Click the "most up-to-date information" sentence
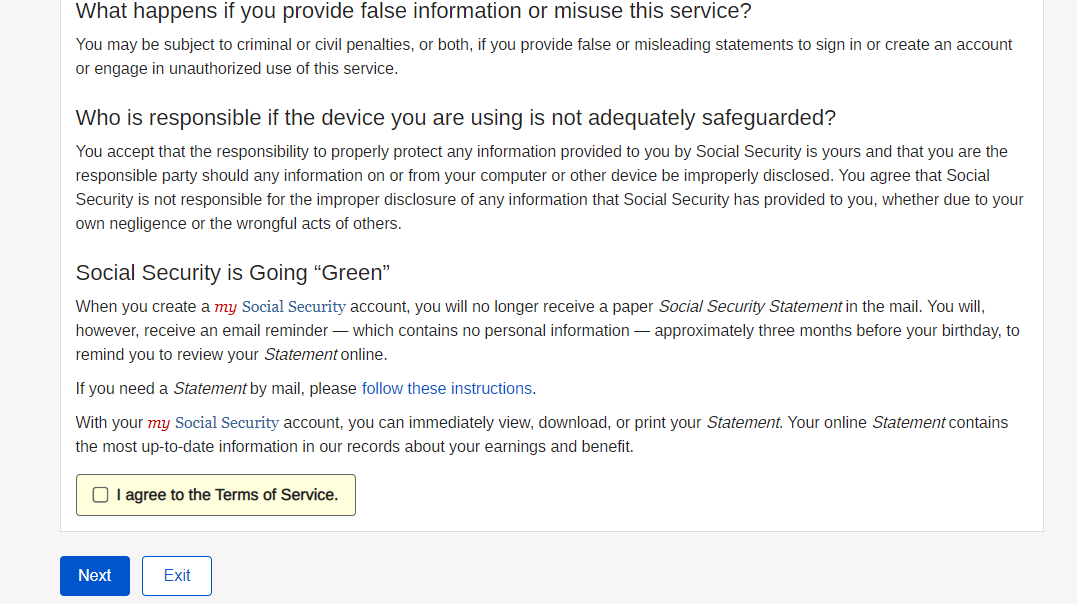1077x604 pixels. coord(354,447)
